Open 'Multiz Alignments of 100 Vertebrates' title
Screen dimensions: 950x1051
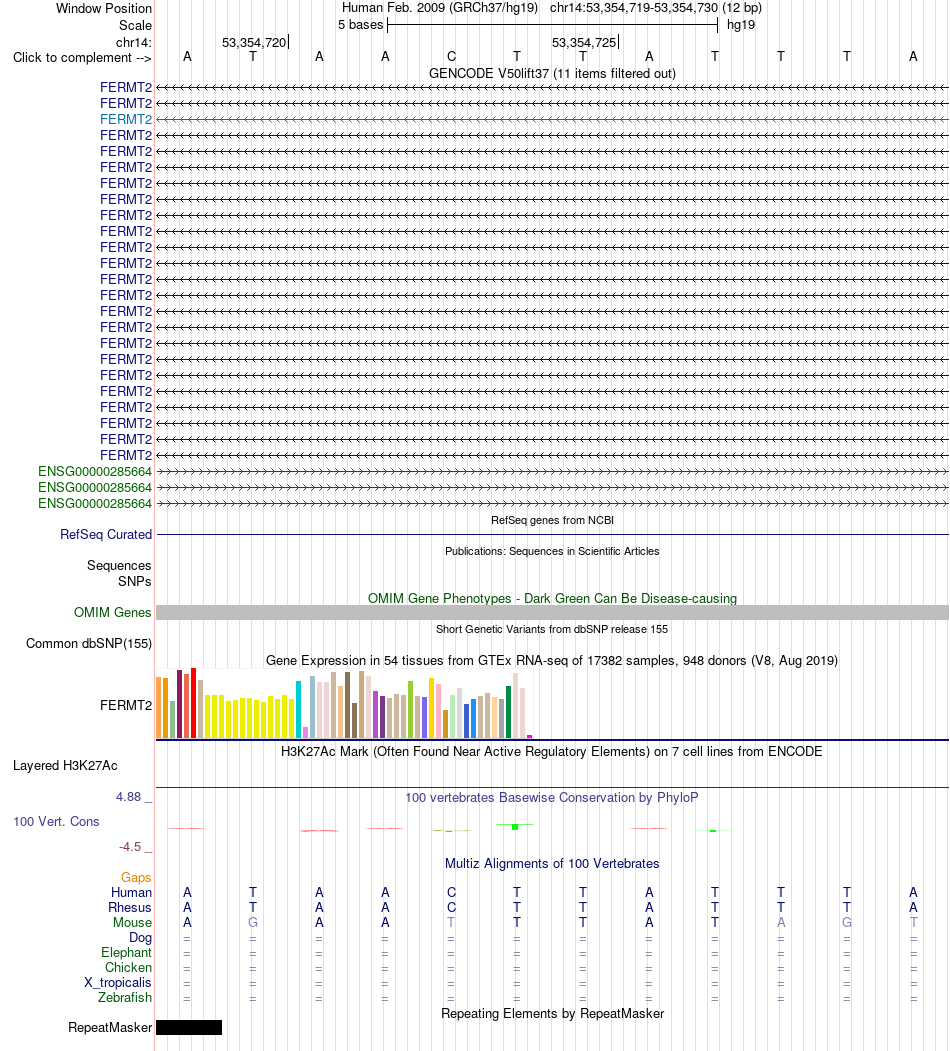pos(552,863)
